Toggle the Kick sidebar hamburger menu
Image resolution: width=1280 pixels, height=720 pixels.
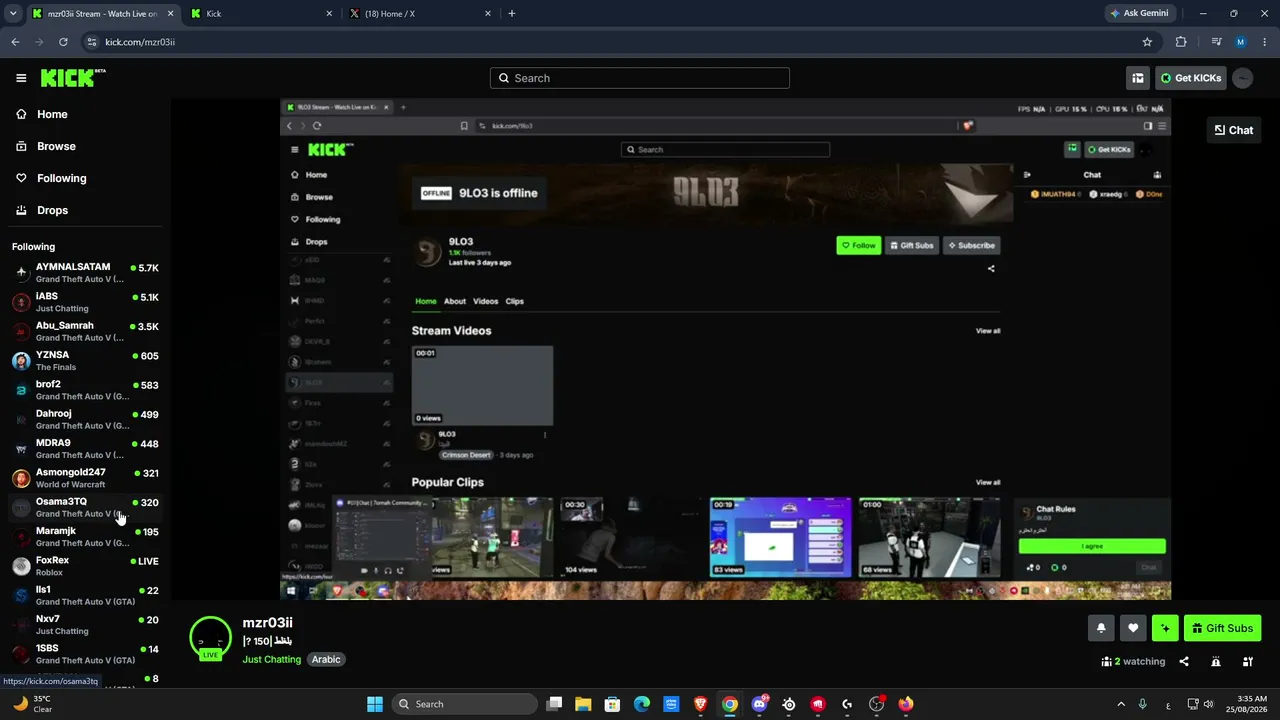[x=21, y=78]
